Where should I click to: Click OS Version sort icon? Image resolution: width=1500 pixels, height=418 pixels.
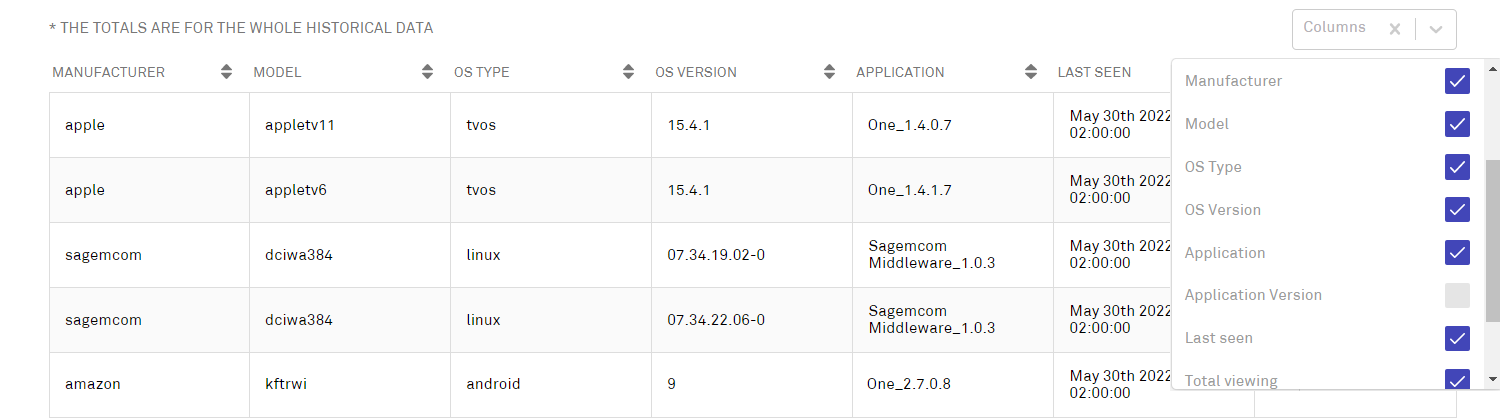click(x=829, y=72)
